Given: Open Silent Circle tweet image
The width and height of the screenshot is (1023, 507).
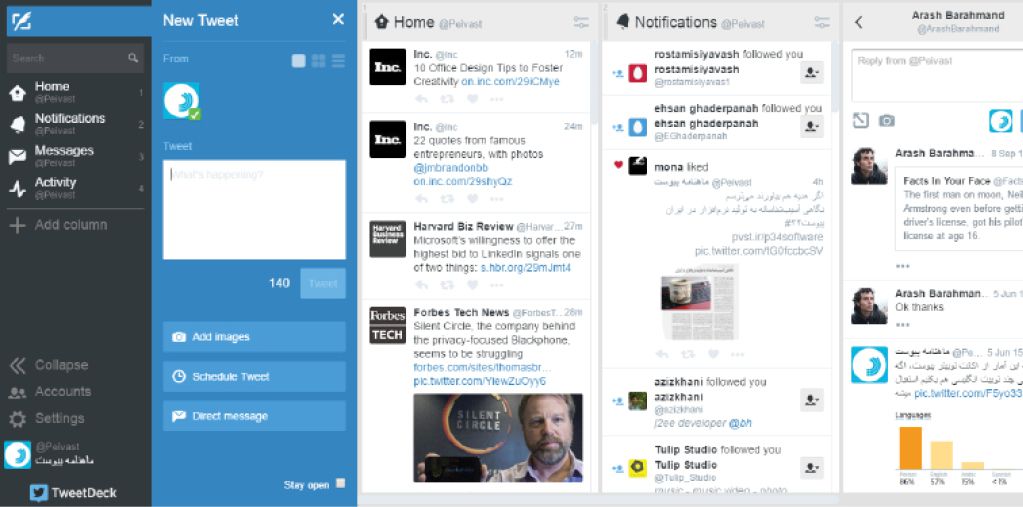Looking at the screenshot, I should [498, 437].
